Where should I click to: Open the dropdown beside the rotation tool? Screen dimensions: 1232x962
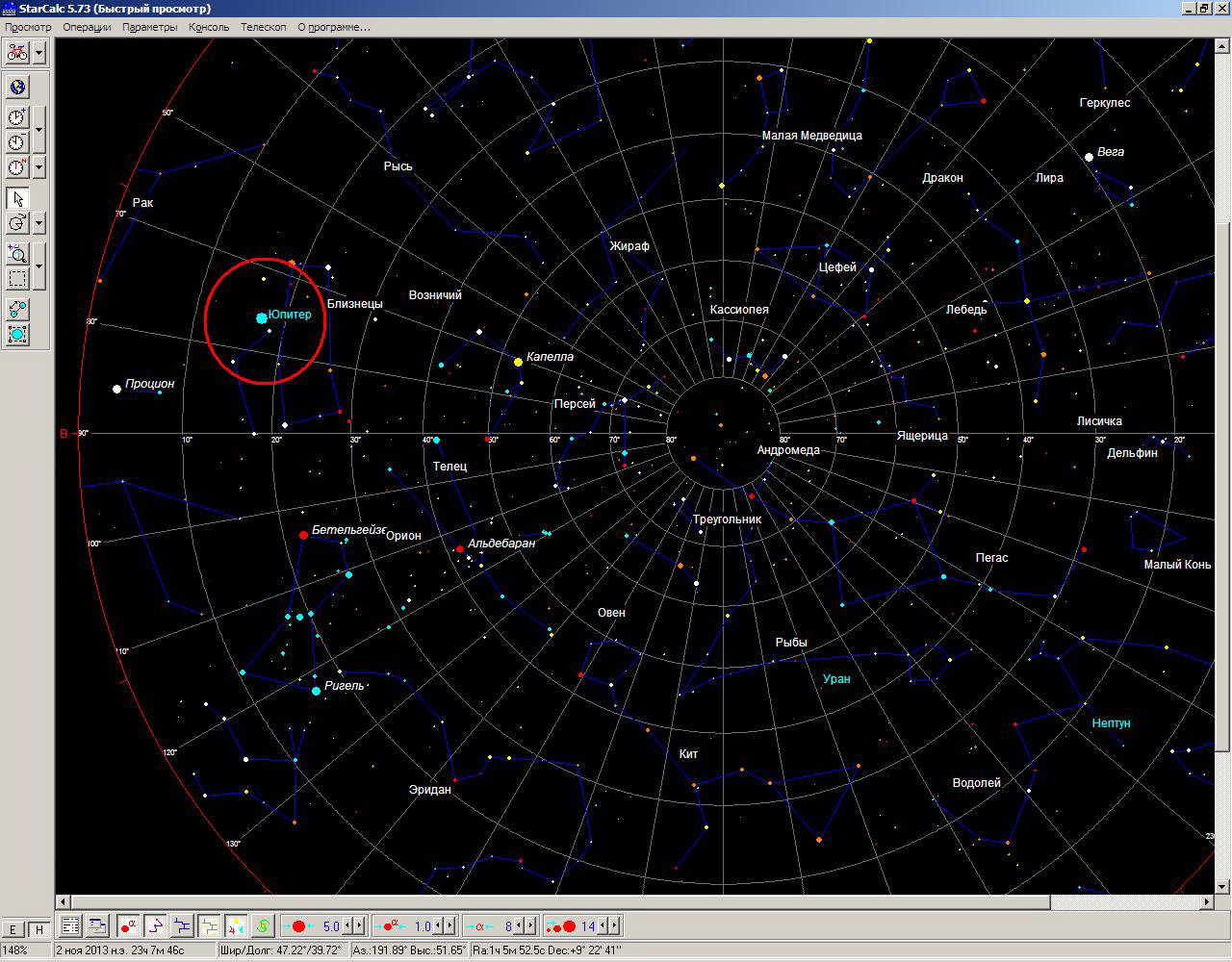coord(39,223)
